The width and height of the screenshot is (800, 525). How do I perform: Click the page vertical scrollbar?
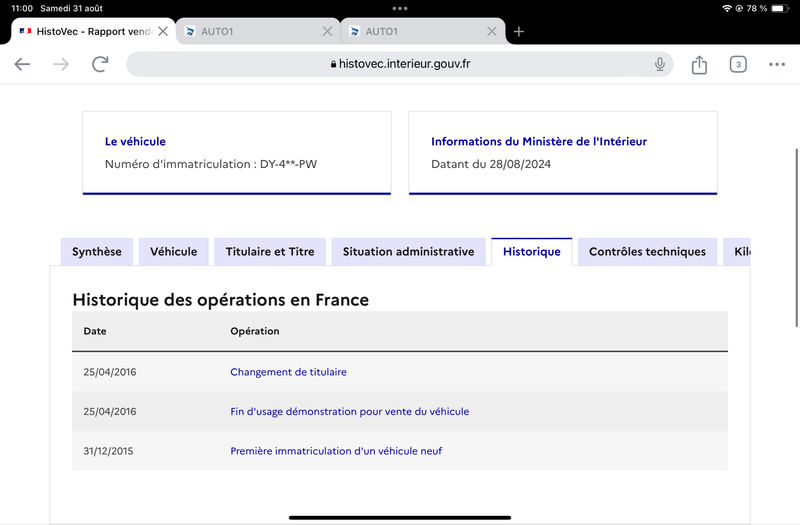(796, 238)
